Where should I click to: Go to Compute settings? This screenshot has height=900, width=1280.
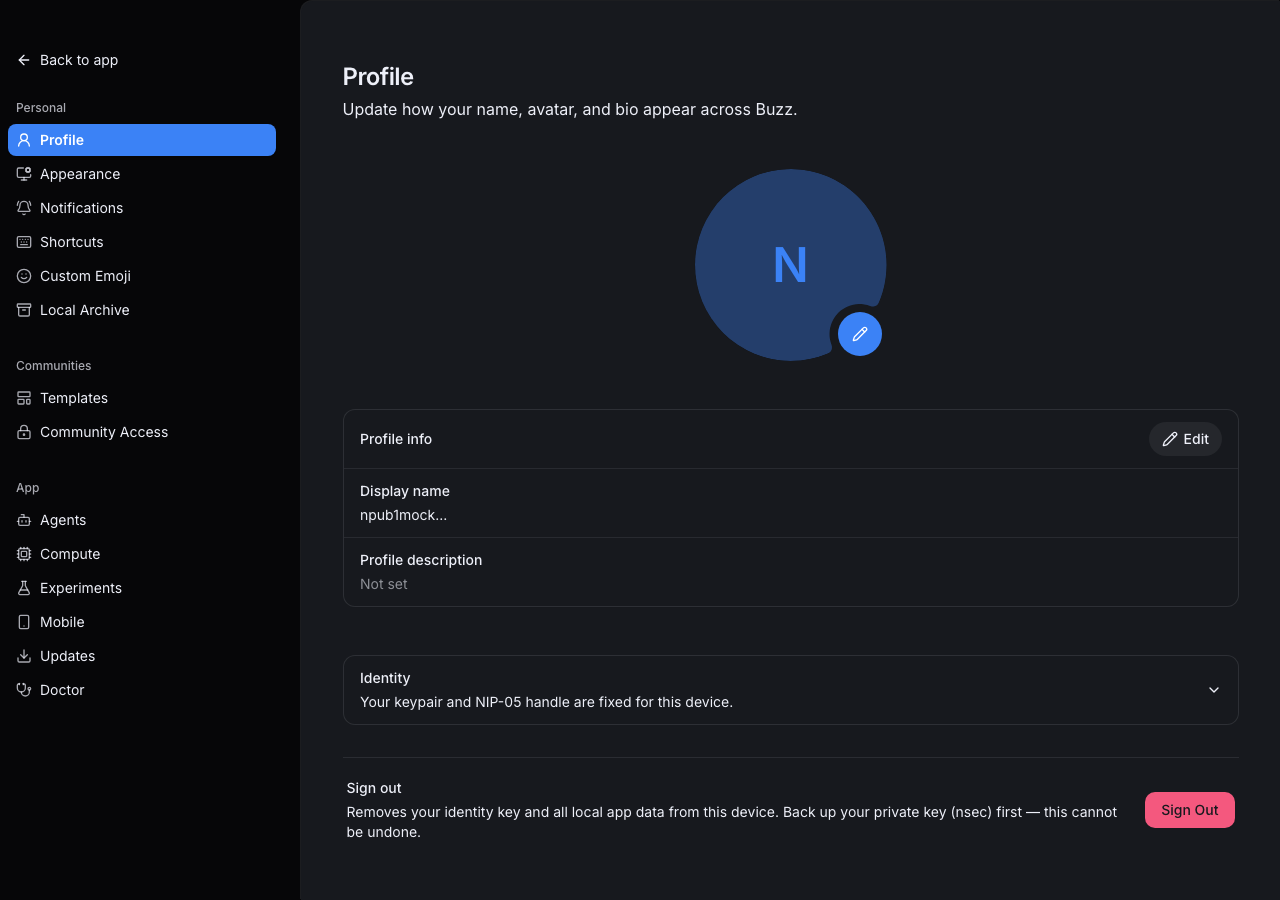pos(142,554)
